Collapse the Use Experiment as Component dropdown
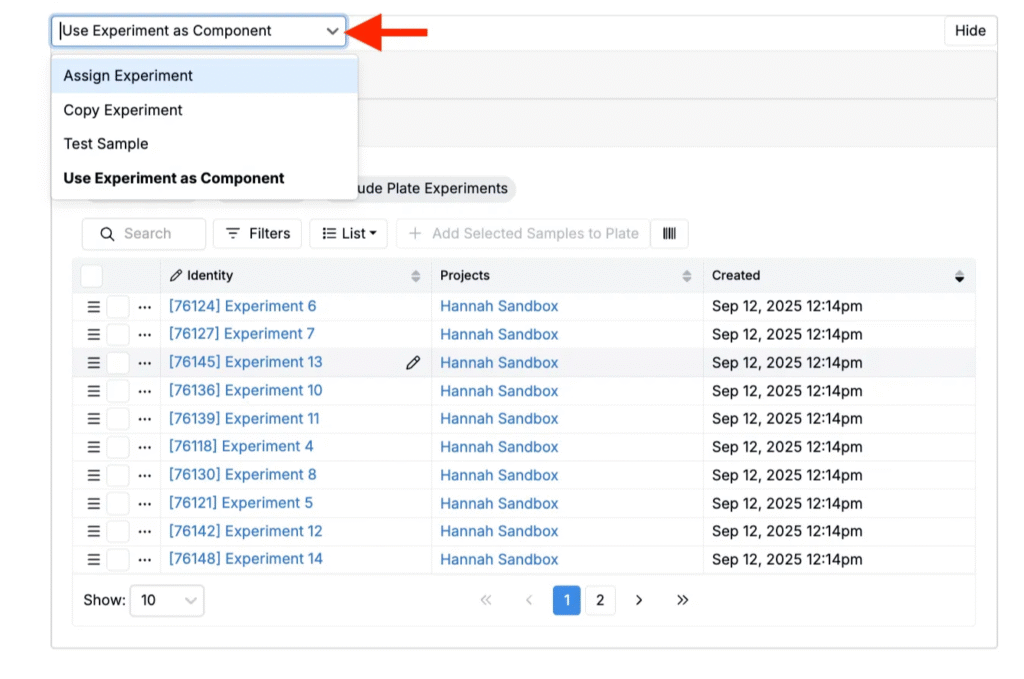The image size is (1024, 679). 332,31
